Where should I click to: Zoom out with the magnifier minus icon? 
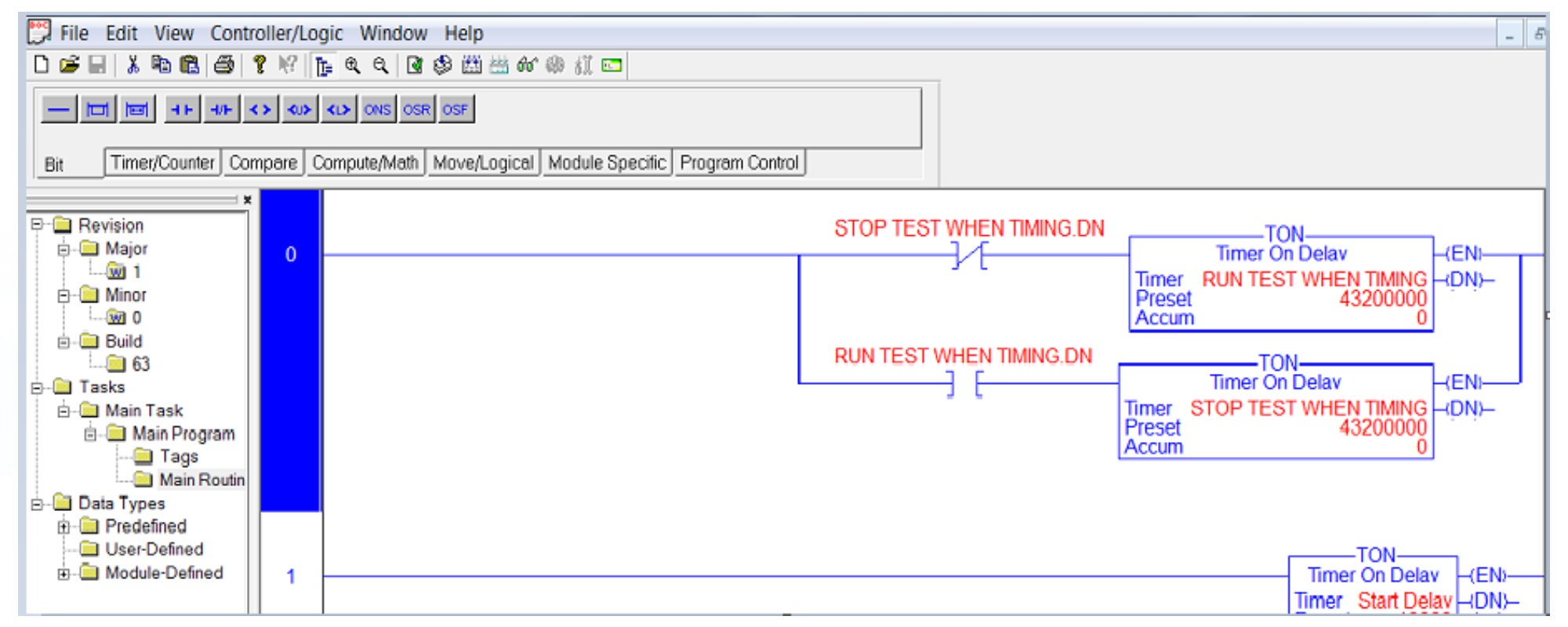tap(381, 66)
